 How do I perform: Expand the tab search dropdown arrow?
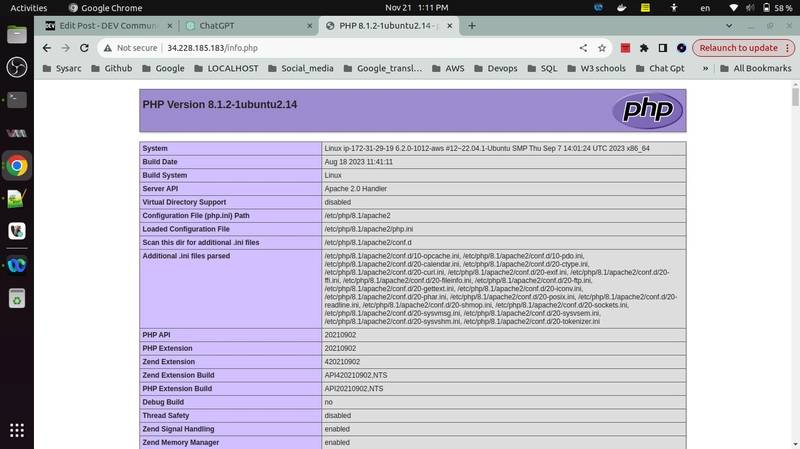[729, 26]
